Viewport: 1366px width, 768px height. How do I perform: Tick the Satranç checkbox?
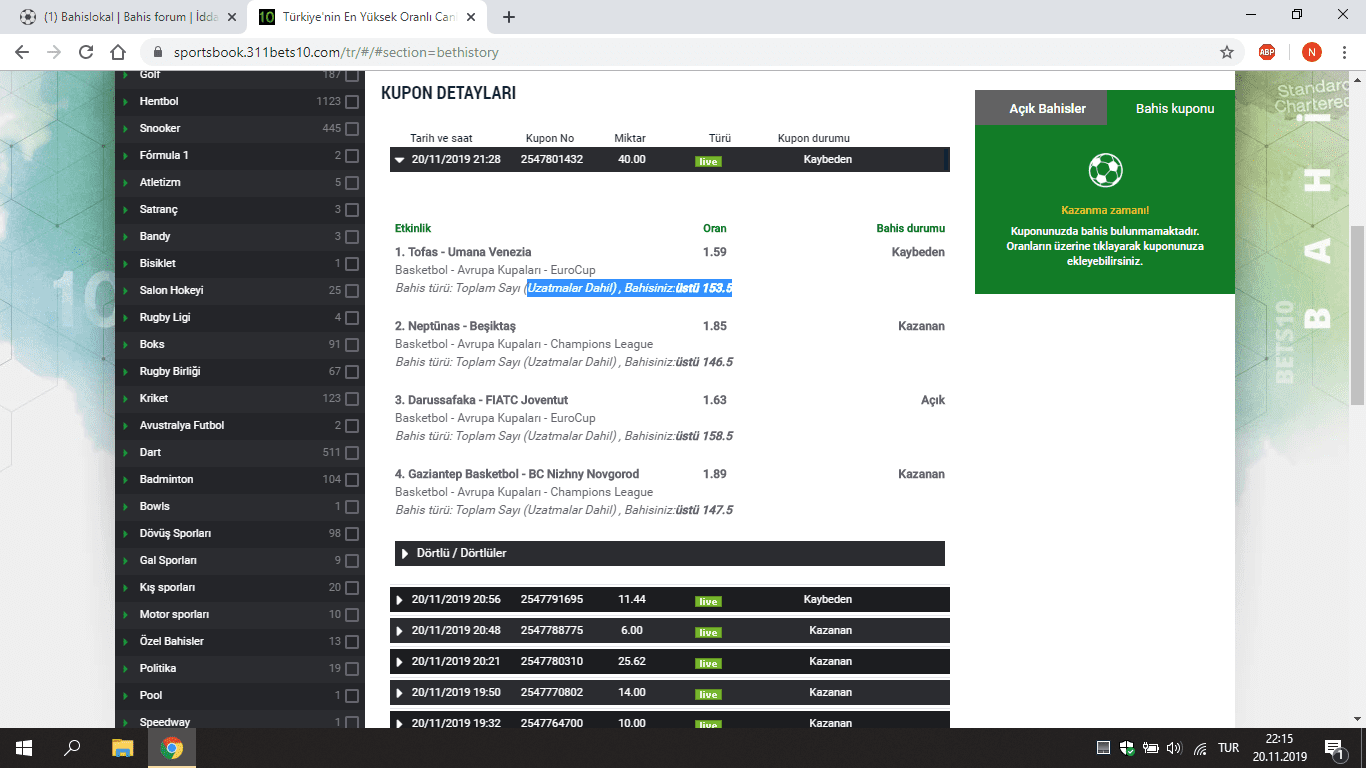(352, 210)
